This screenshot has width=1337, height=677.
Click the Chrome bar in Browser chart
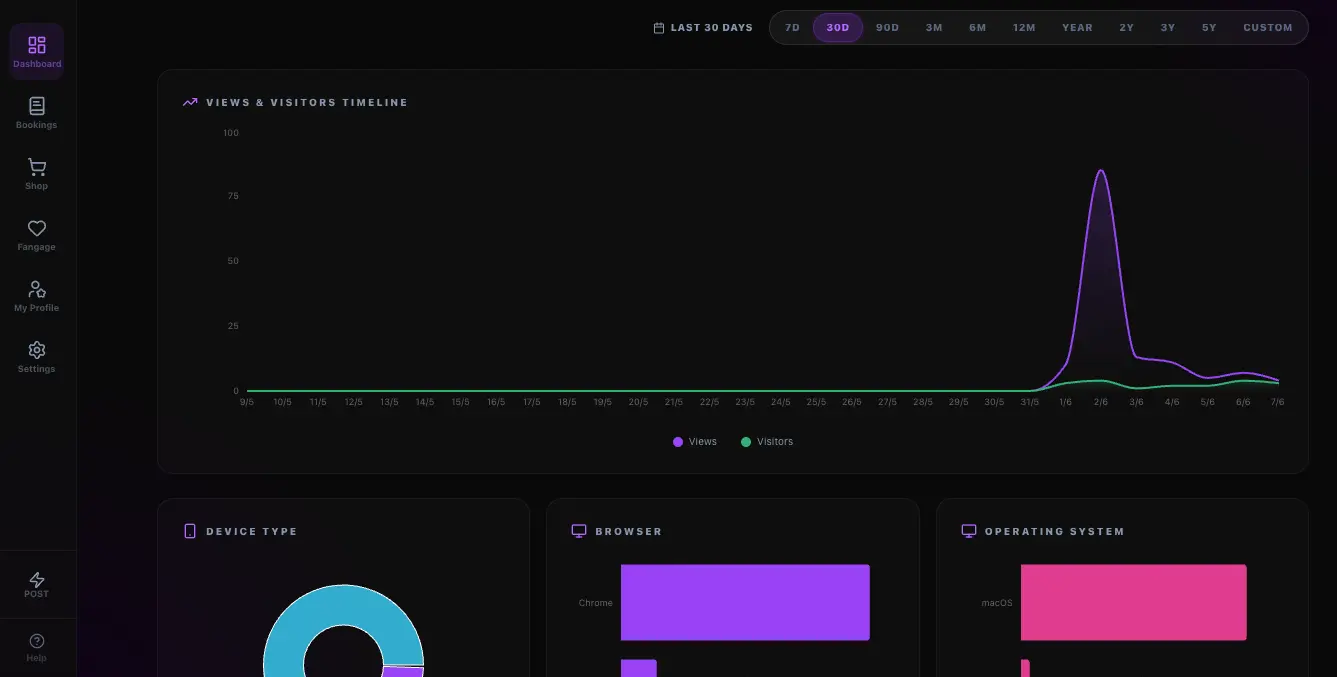(x=745, y=602)
